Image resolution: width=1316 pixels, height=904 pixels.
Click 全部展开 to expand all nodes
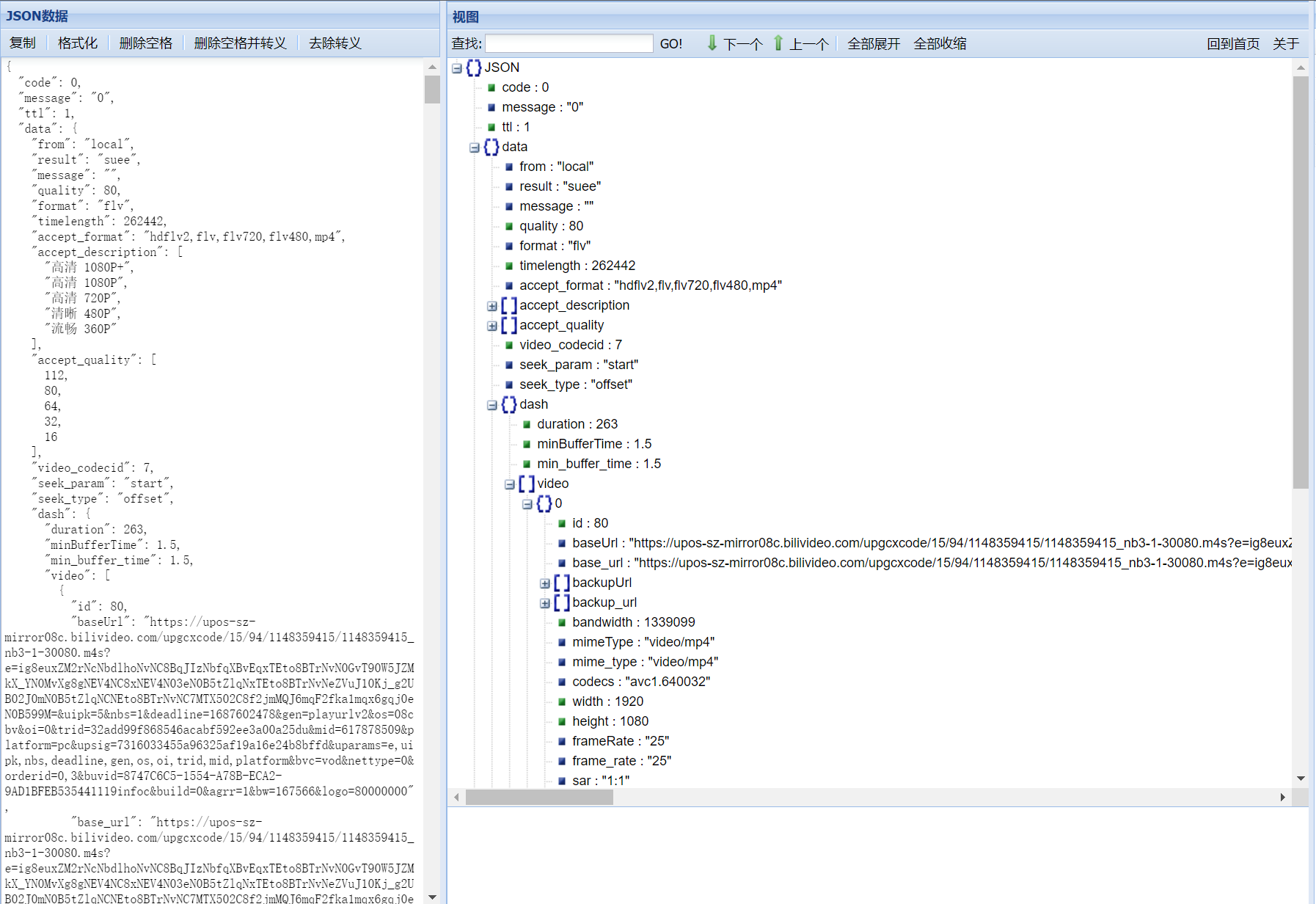pyautogui.click(x=874, y=44)
